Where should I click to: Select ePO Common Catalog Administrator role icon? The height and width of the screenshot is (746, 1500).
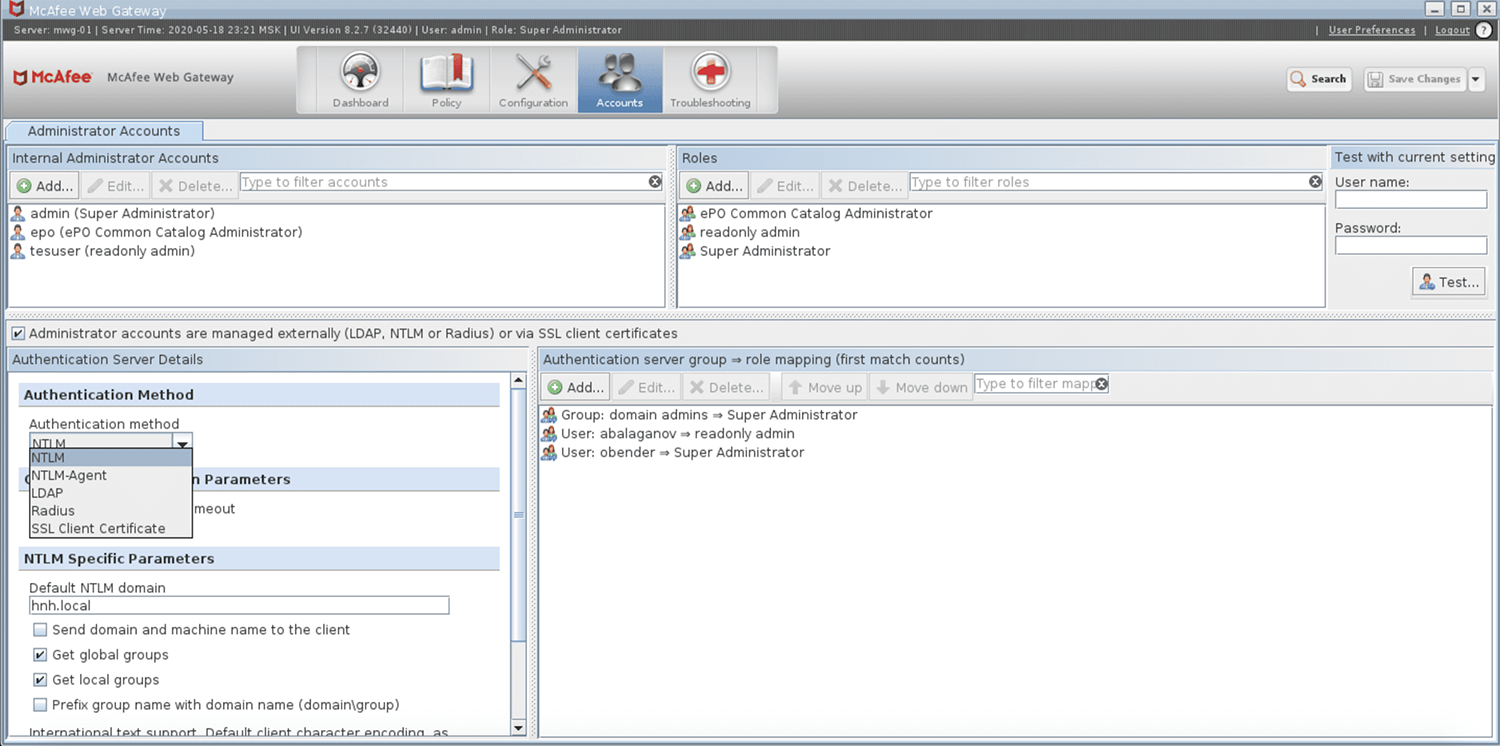tap(688, 214)
